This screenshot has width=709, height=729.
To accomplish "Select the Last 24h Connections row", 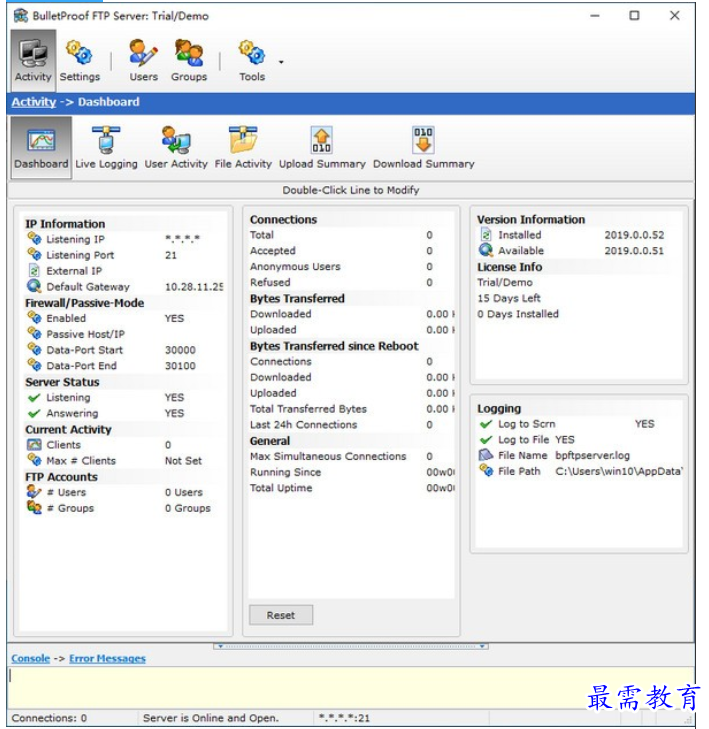I will pyautogui.click(x=351, y=424).
